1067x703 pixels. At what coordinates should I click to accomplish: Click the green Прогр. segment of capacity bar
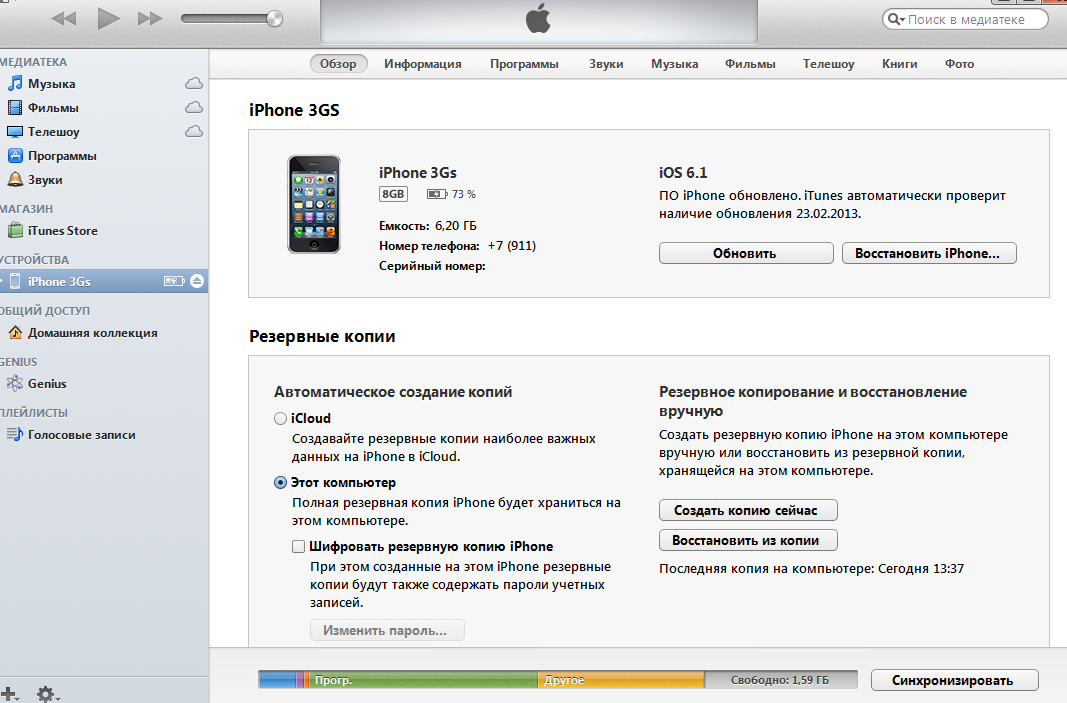coord(423,680)
